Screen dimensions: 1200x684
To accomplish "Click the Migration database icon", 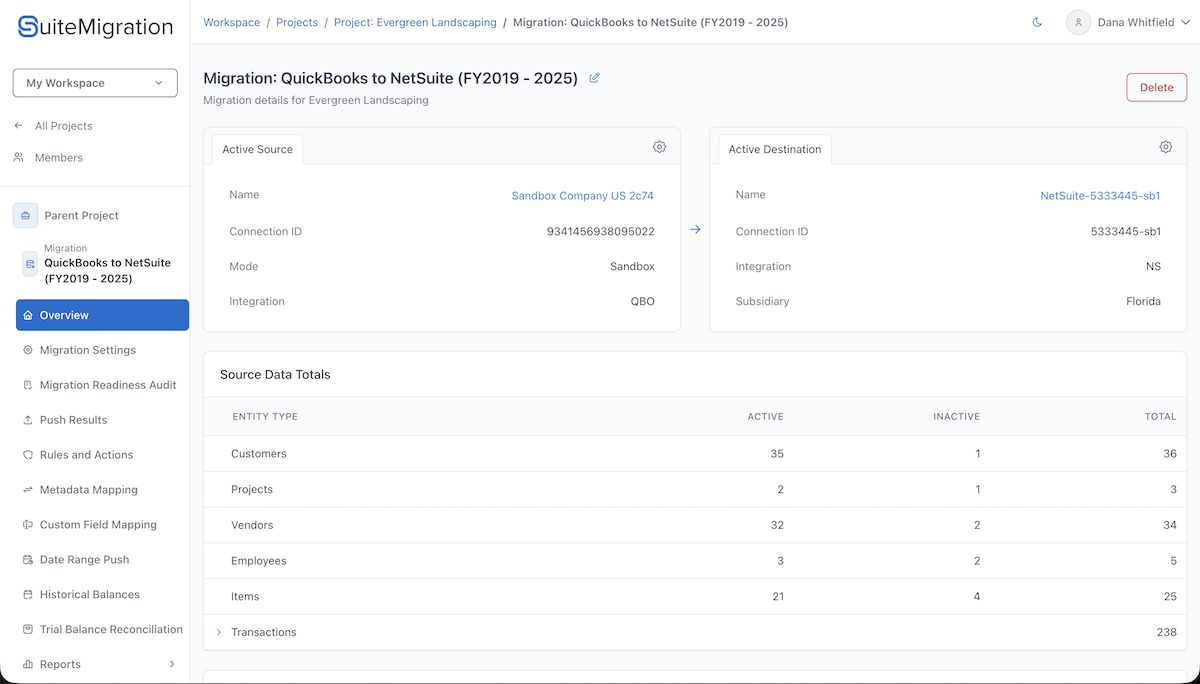I will (x=30, y=264).
